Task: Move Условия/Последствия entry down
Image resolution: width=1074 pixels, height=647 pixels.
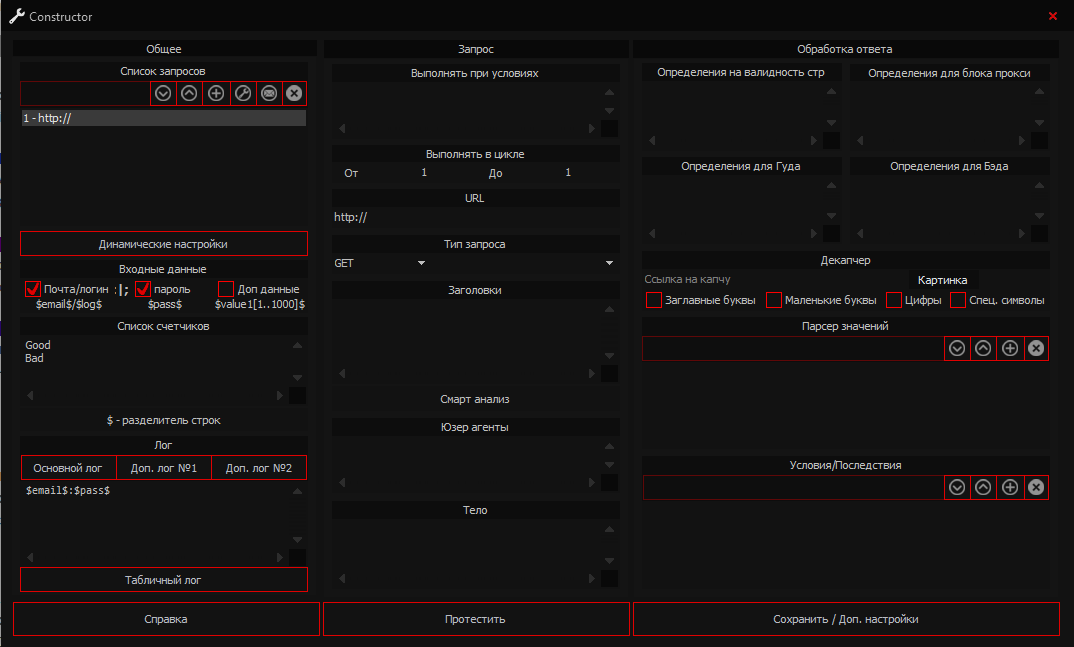Action: click(x=957, y=487)
